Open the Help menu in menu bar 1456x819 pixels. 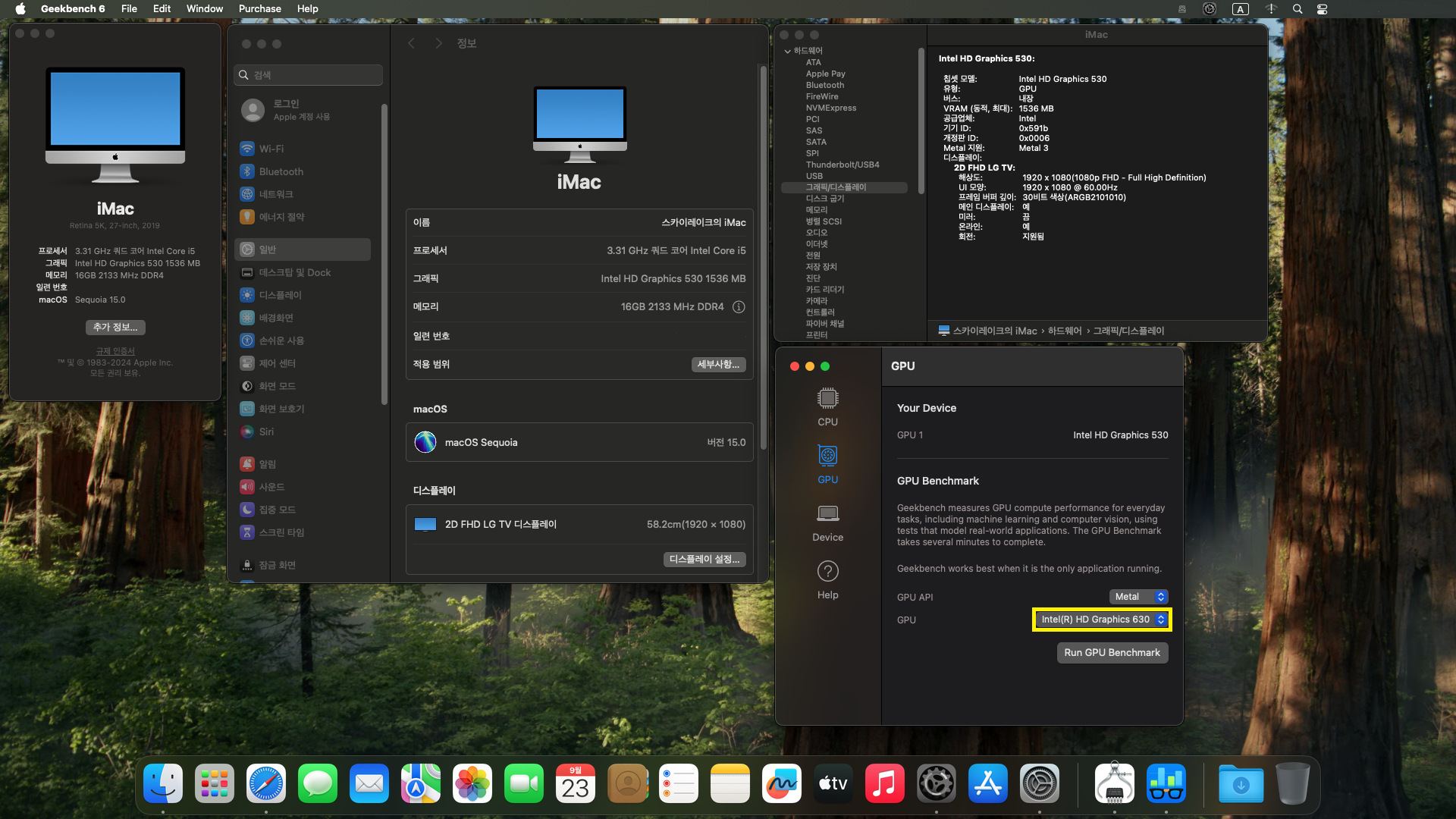307,9
